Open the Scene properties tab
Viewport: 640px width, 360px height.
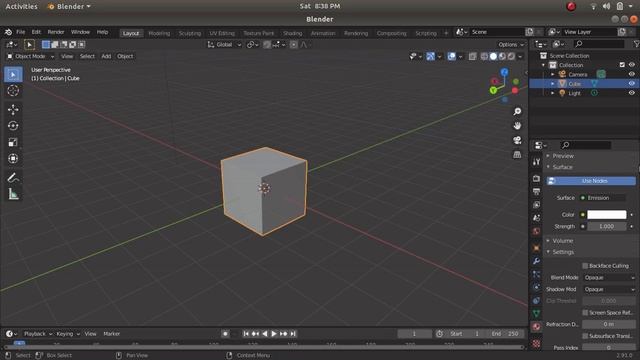(x=536, y=218)
